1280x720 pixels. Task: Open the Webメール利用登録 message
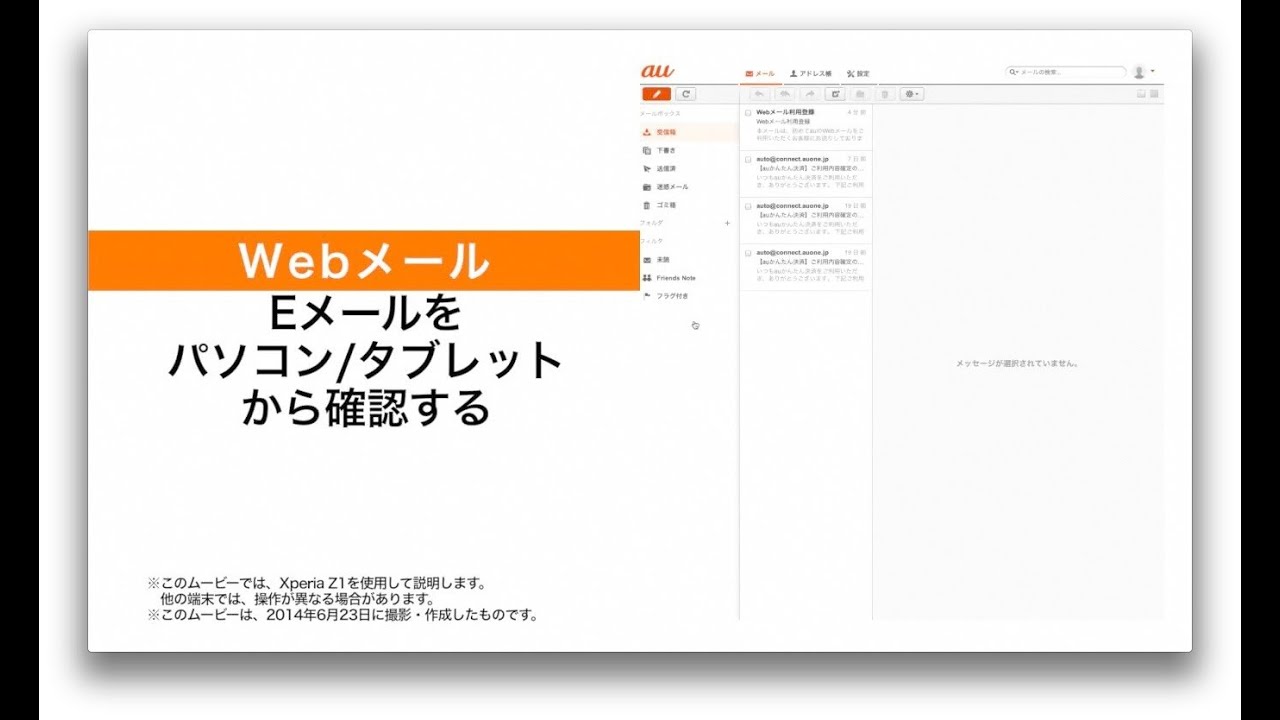point(806,127)
